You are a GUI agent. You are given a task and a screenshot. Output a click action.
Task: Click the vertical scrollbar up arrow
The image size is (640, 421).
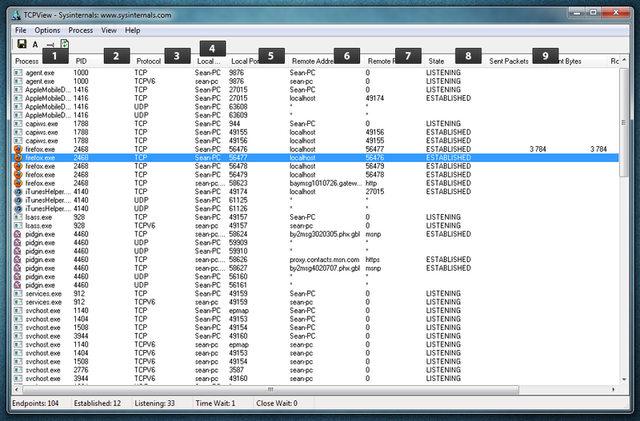[624, 60]
